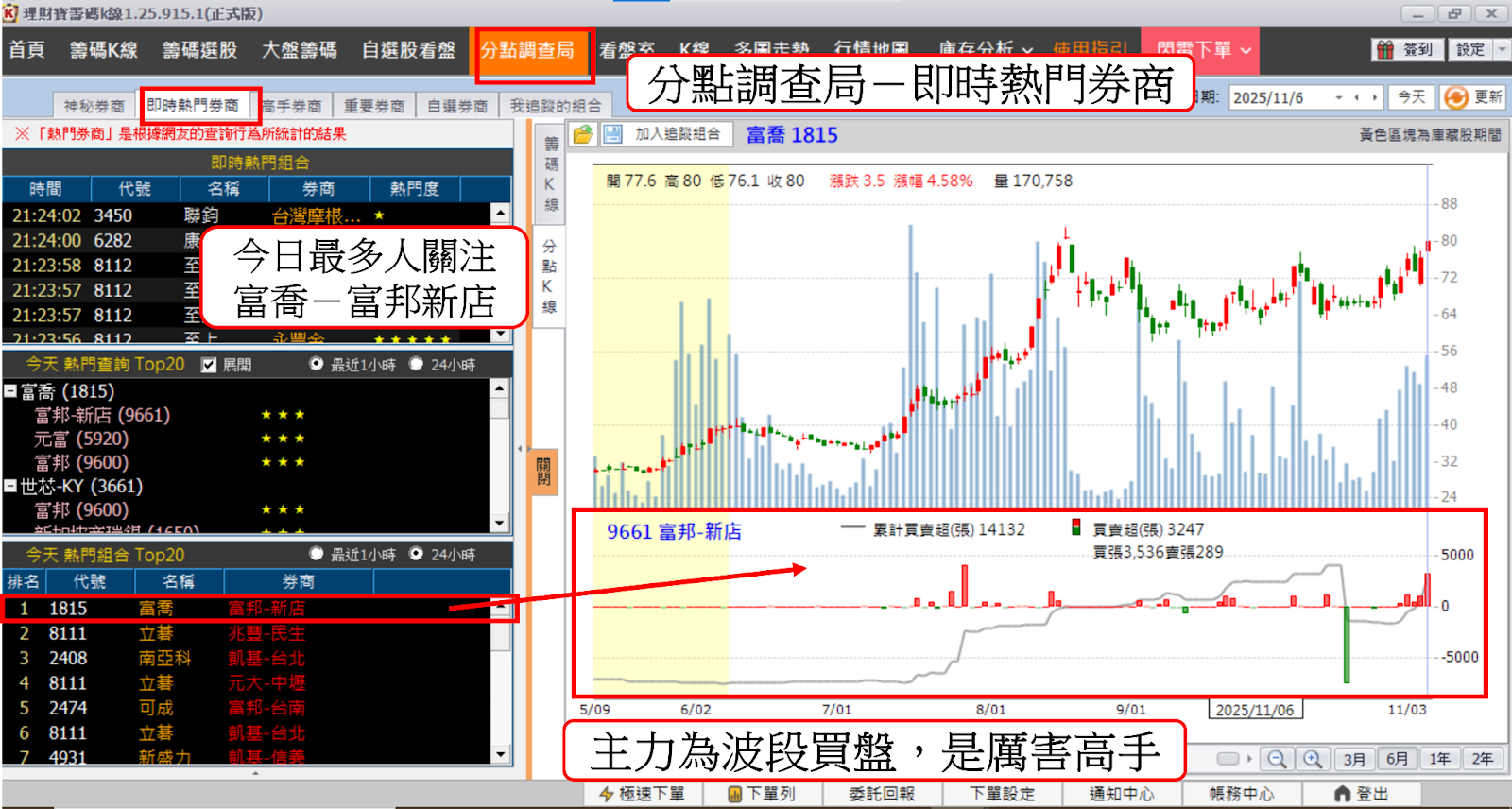Zoom out the chart with minus magnifier
Image resolution: width=1512 pixels, height=809 pixels.
tap(1277, 759)
